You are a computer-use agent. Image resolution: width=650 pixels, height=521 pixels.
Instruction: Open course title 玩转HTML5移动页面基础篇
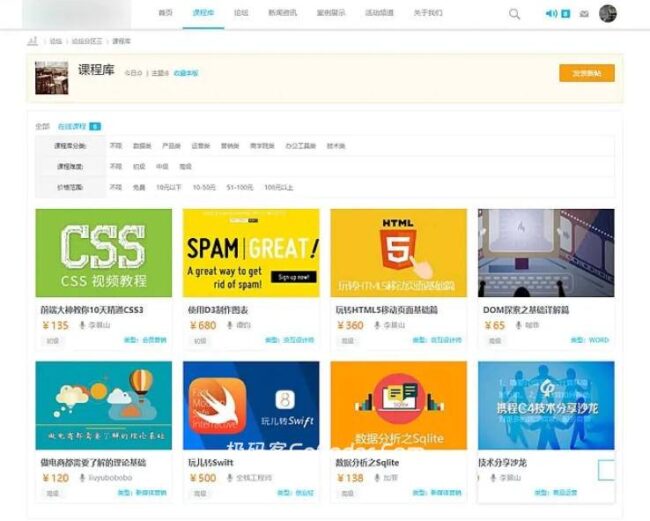pos(386,310)
